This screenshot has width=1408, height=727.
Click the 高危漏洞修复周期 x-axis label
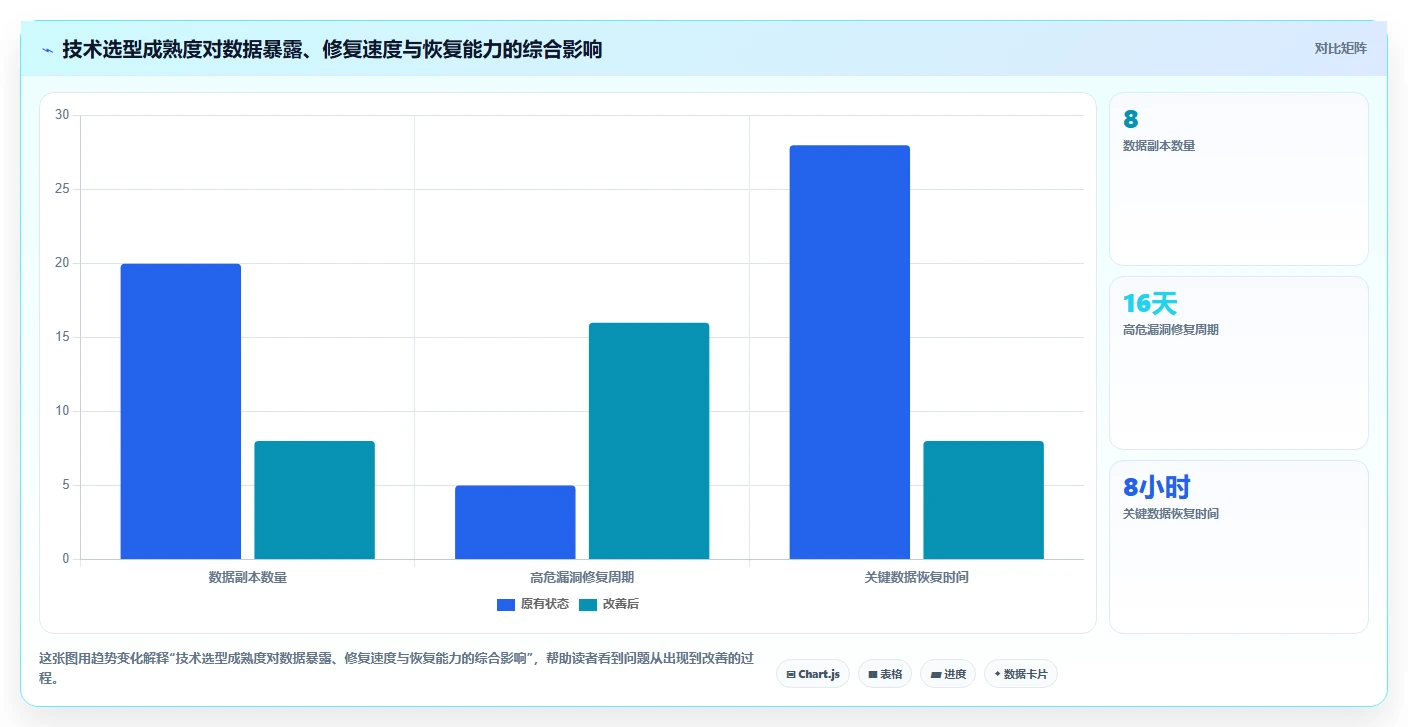click(x=582, y=577)
